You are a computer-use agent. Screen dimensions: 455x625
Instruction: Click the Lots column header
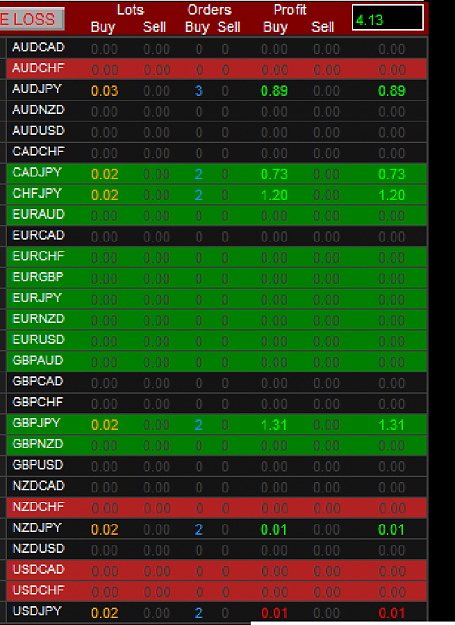click(x=130, y=10)
